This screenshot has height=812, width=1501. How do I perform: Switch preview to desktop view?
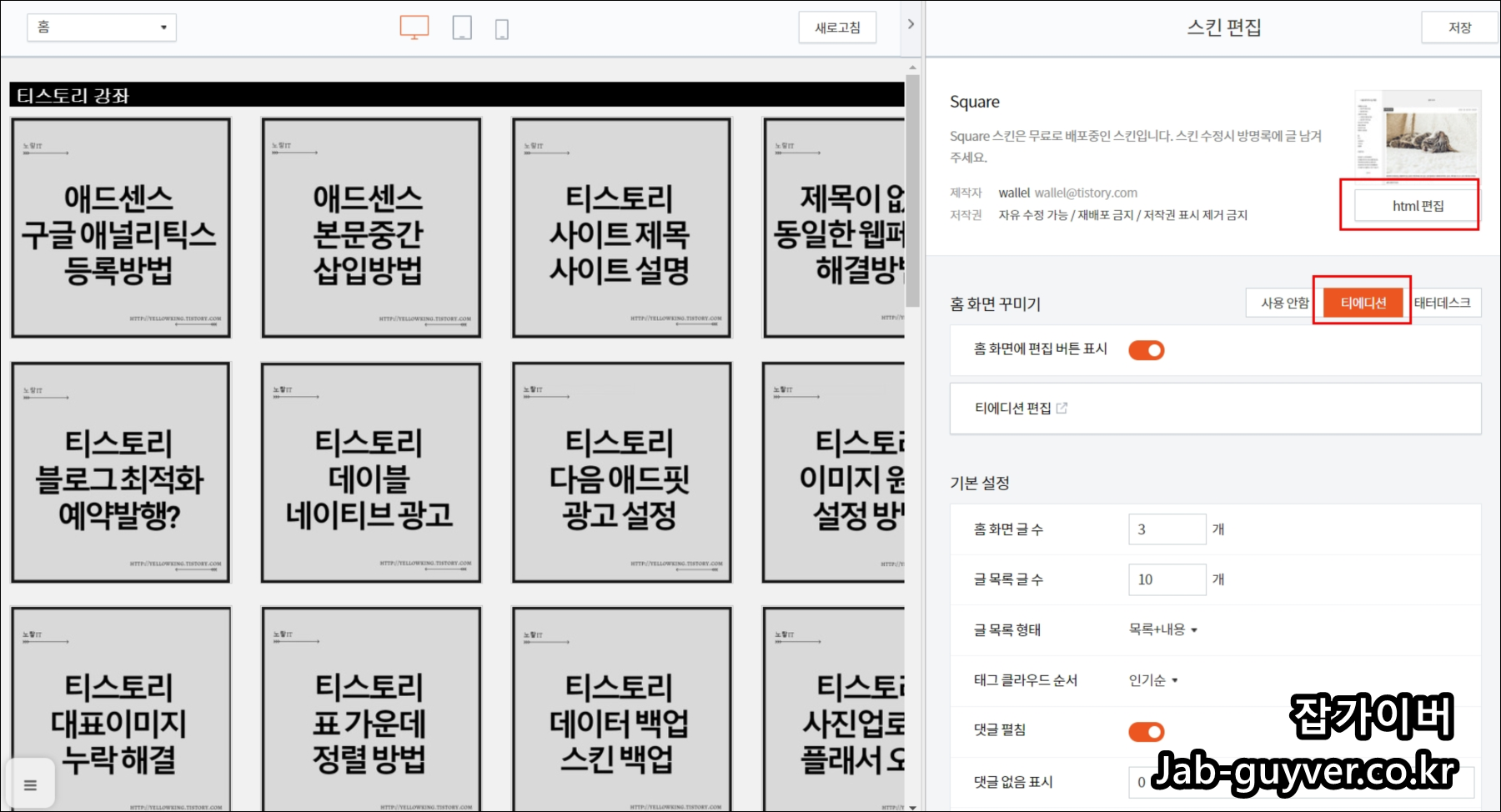[414, 27]
